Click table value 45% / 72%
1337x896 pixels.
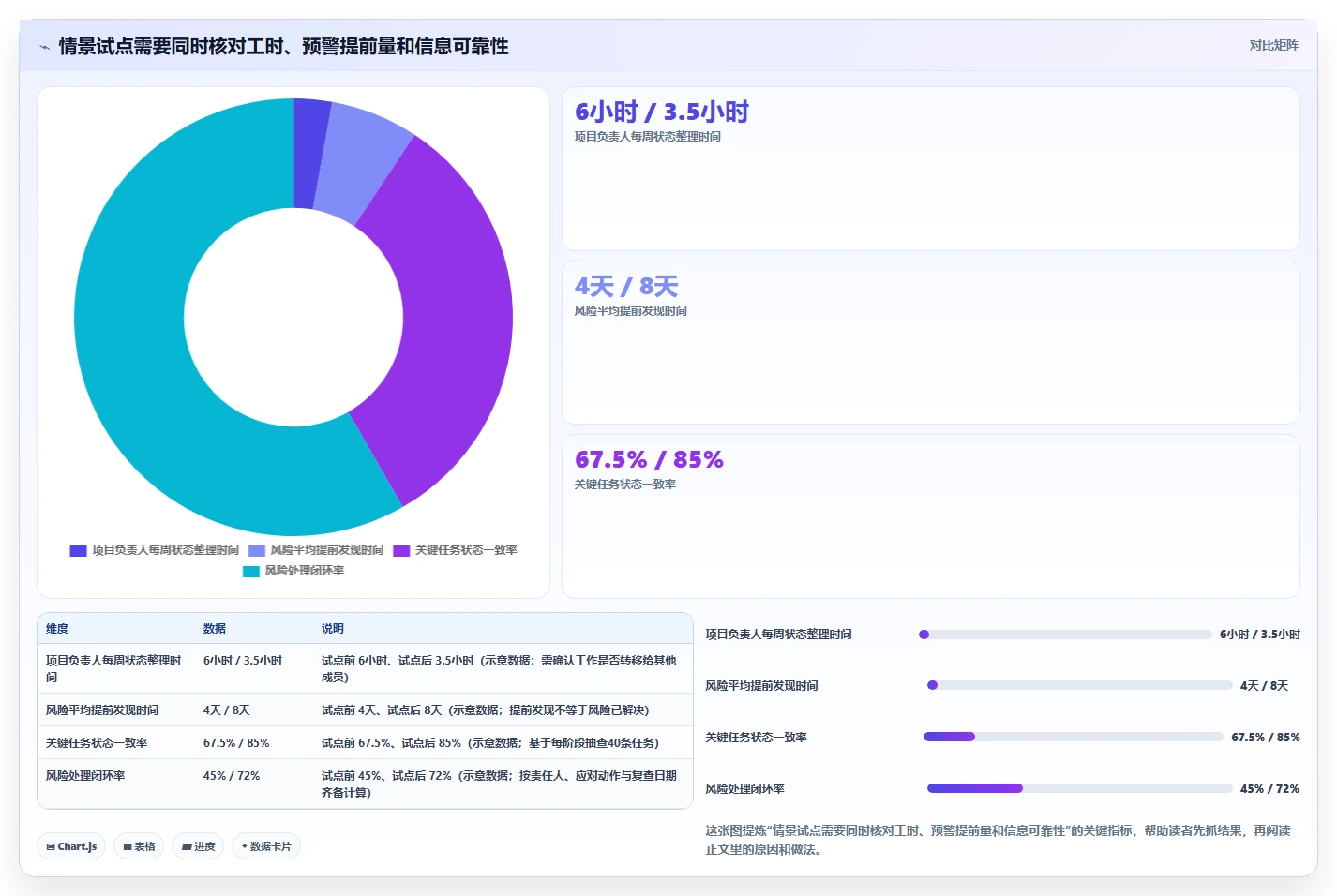pos(232,776)
